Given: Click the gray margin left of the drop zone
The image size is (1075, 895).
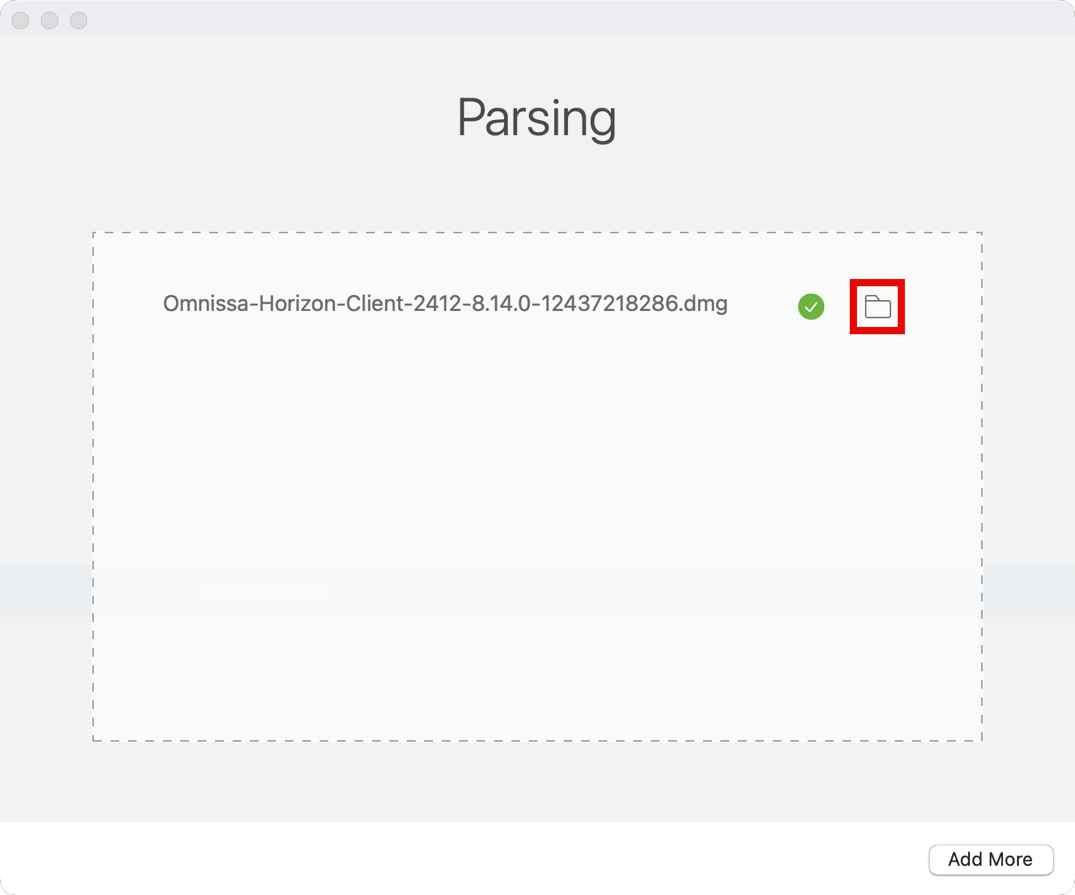Looking at the screenshot, I should pos(45,450).
